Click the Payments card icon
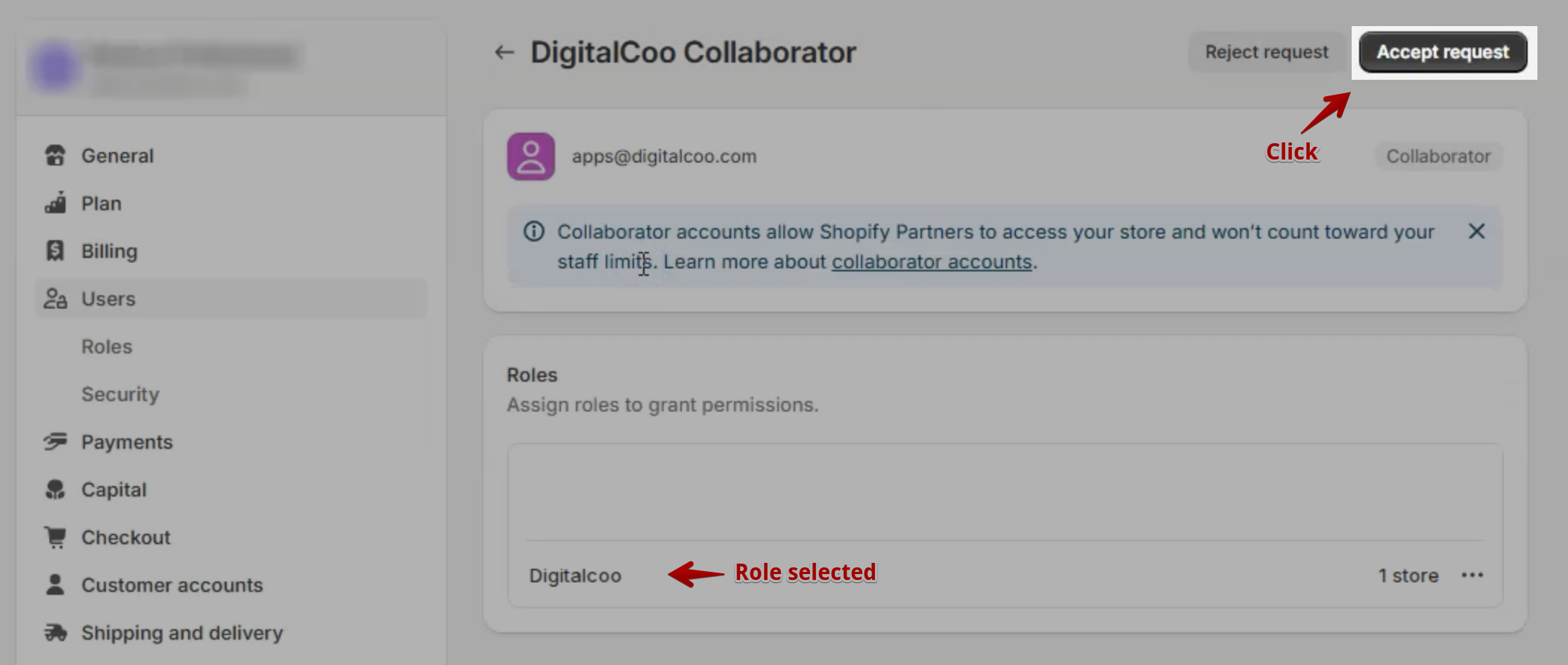The width and height of the screenshot is (1568, 665). click(55, 441)
